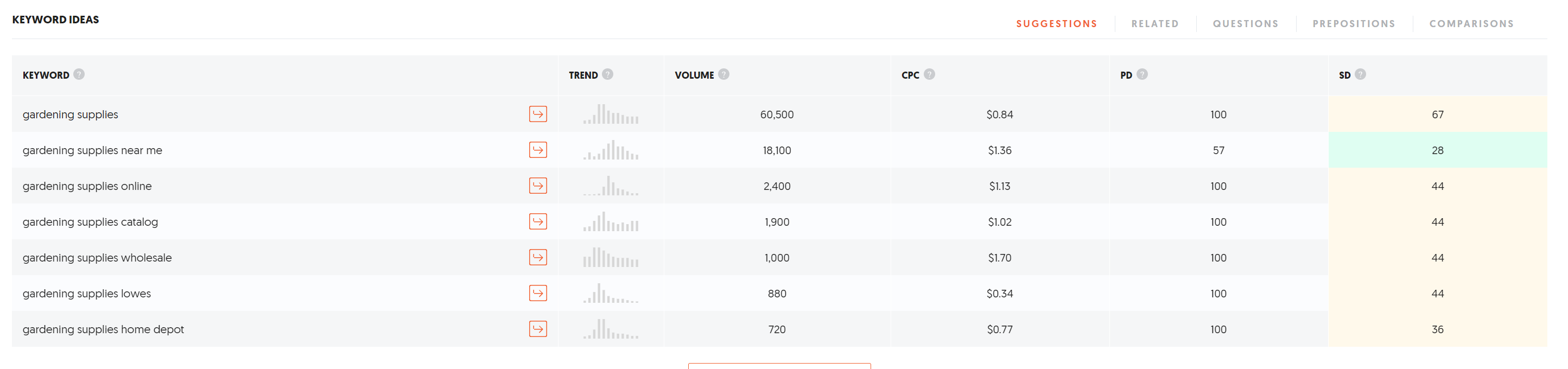Click arrow icon for gardening supplies wholesale
The width and height of the screenshot is (1568, 369).
[x=537, y=258]
